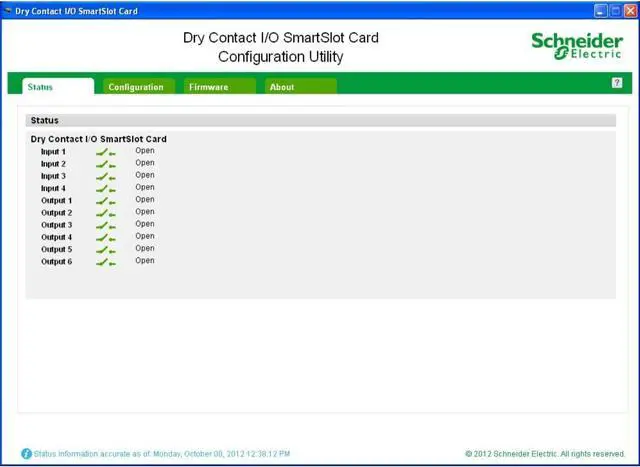
Task: Click the Input 1 status checkmark icon
Action: pos(105,152)
